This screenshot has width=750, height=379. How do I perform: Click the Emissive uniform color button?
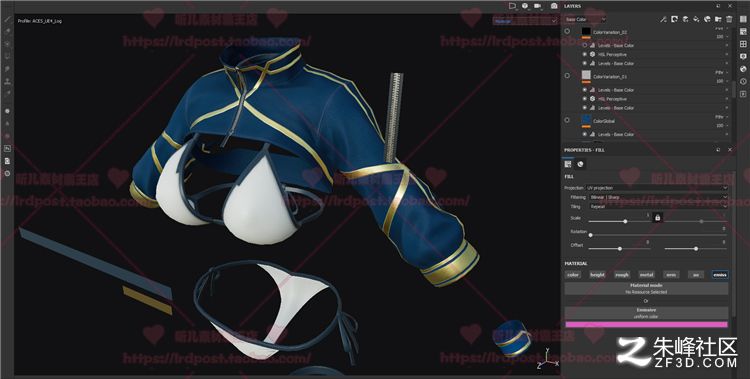[646, 313]
